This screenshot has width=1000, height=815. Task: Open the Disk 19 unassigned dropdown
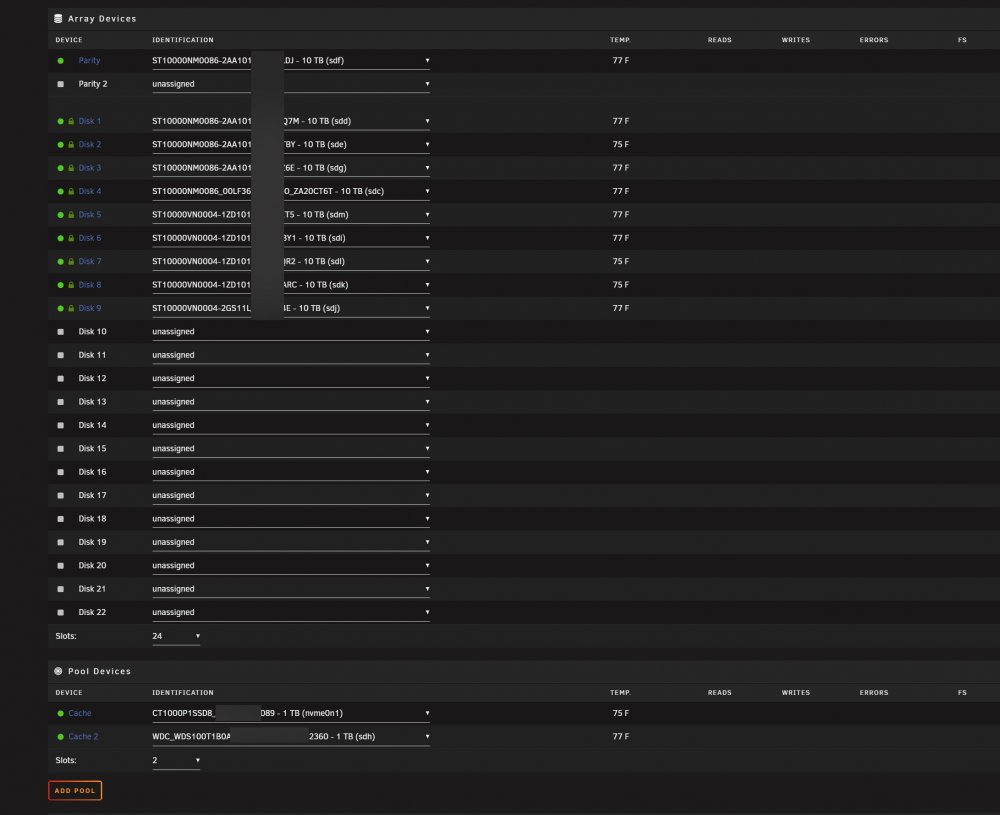(x=291, y=542)
